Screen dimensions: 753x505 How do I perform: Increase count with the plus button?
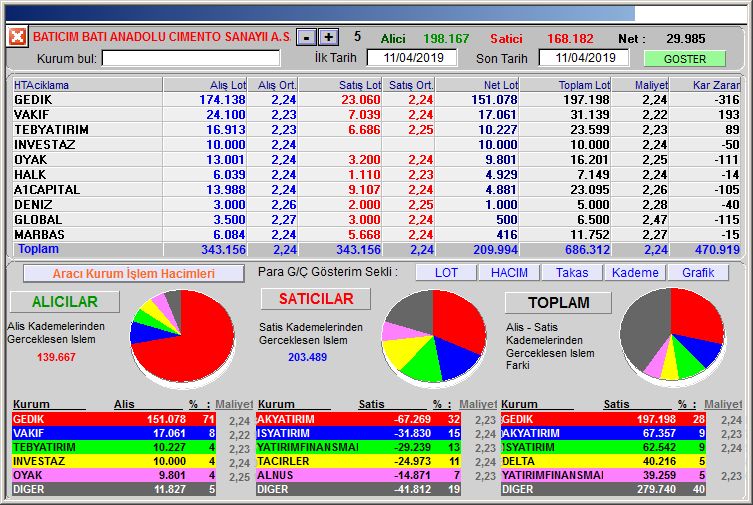coord(328,37)
